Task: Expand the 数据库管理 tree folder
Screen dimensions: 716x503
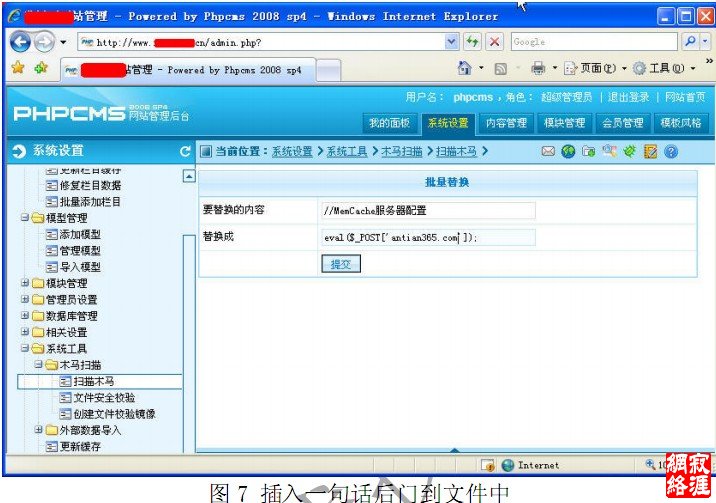Action: (25, 315)
